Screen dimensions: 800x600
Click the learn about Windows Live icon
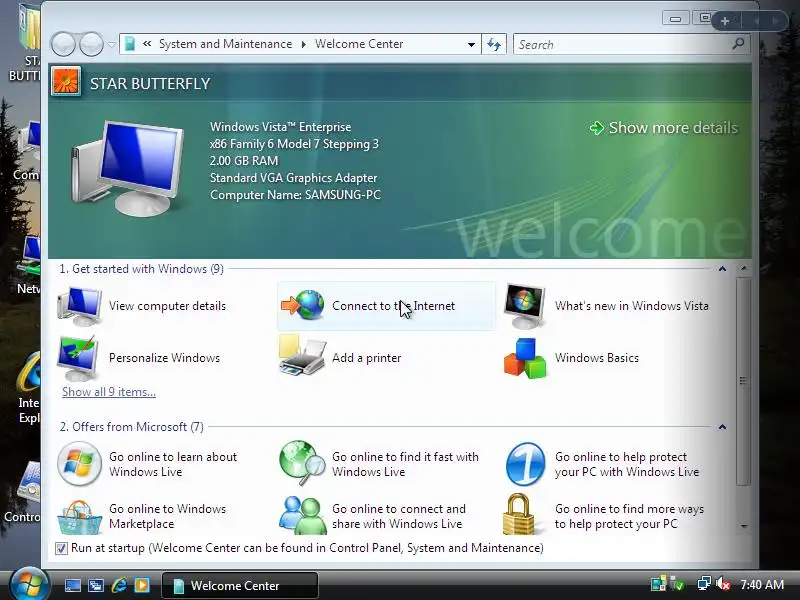pyautogui.click(x=79, y=464)
